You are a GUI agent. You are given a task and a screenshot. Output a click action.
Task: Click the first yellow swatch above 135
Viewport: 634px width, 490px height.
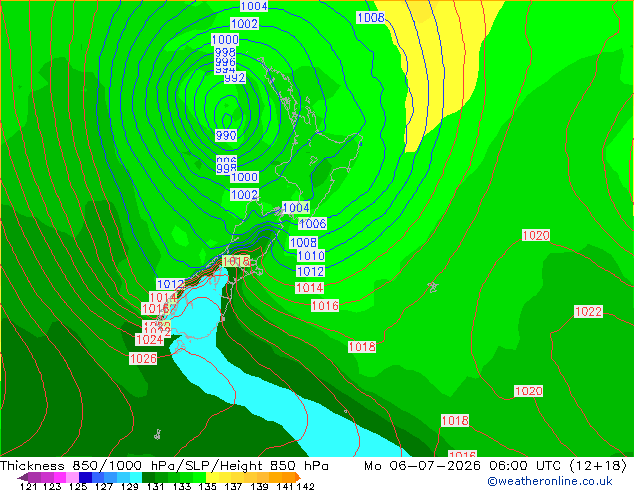click(x=212, y=477)
